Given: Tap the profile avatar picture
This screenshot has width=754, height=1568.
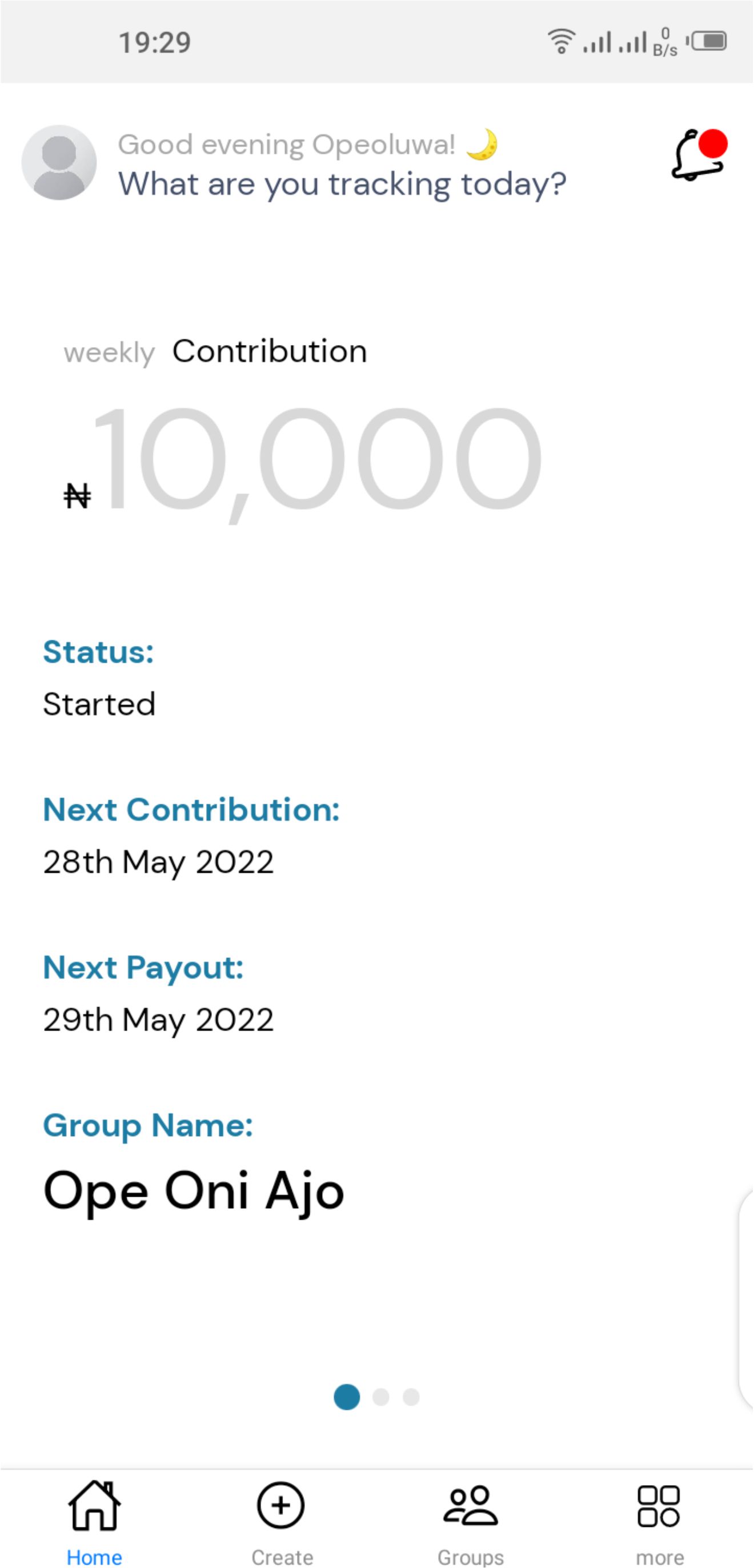Looking at the screenshot, I should pyautogui.click(x=59, y=163).
